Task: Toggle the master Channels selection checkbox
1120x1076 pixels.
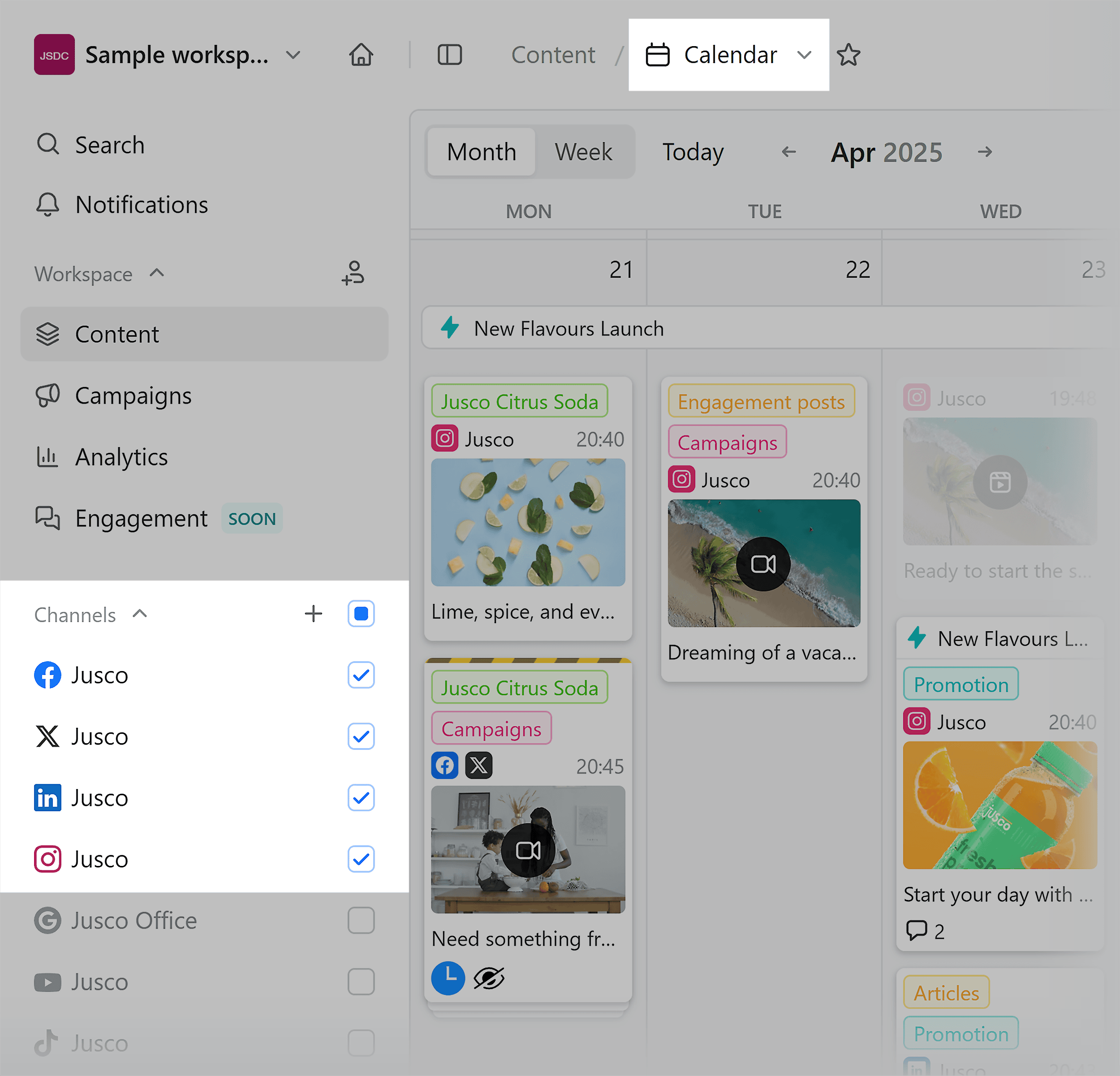Action: tap(361, 614)
